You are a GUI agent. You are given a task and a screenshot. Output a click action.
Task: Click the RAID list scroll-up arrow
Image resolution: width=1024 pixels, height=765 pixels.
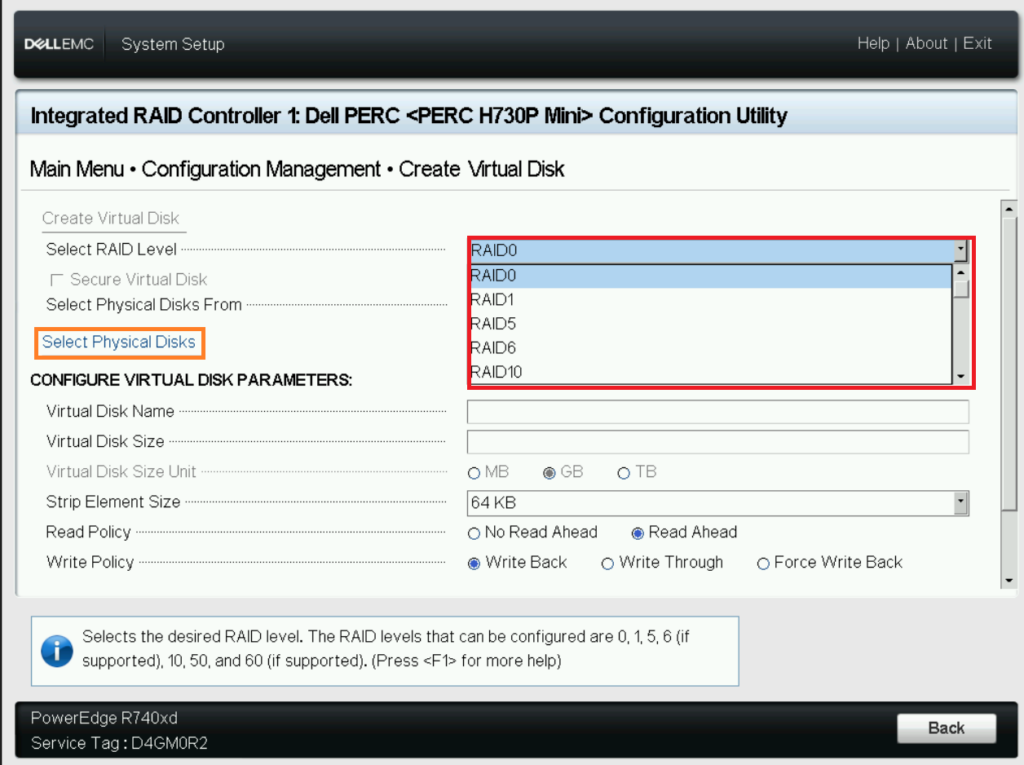[x=961, y=272]
